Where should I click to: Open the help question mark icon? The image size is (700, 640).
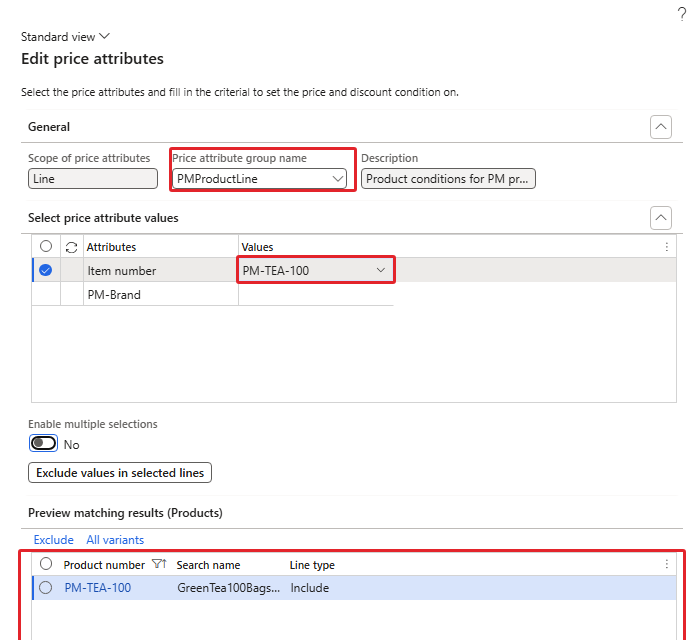[681, 14]
